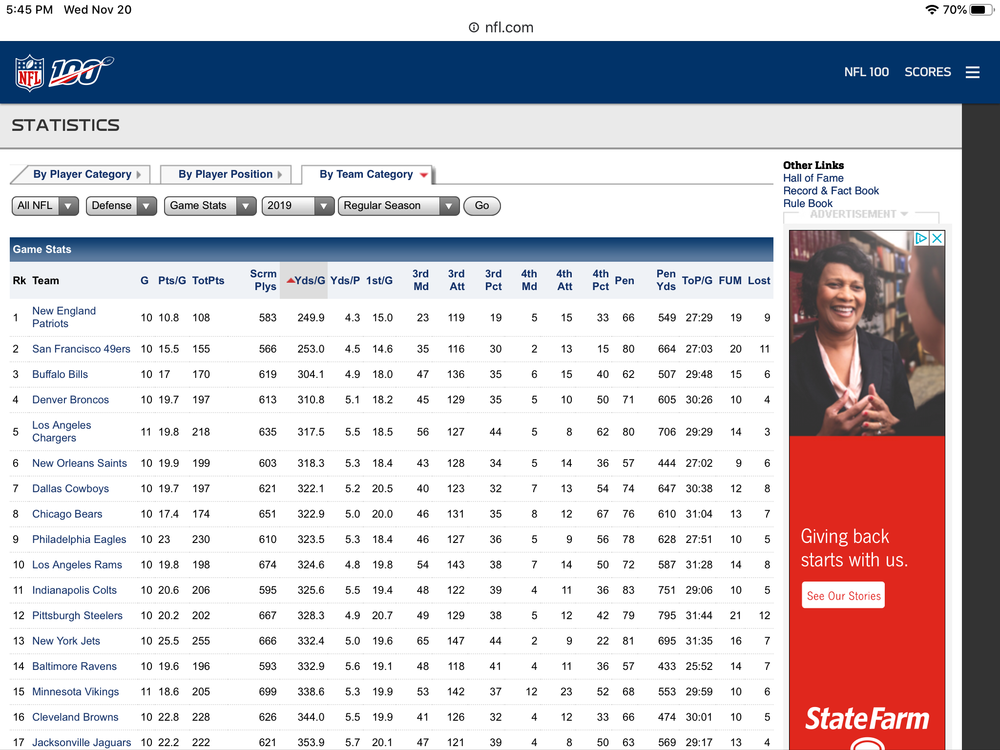Open the New Orleans Saints team link

pyautogui.click(x=79, y=463)
